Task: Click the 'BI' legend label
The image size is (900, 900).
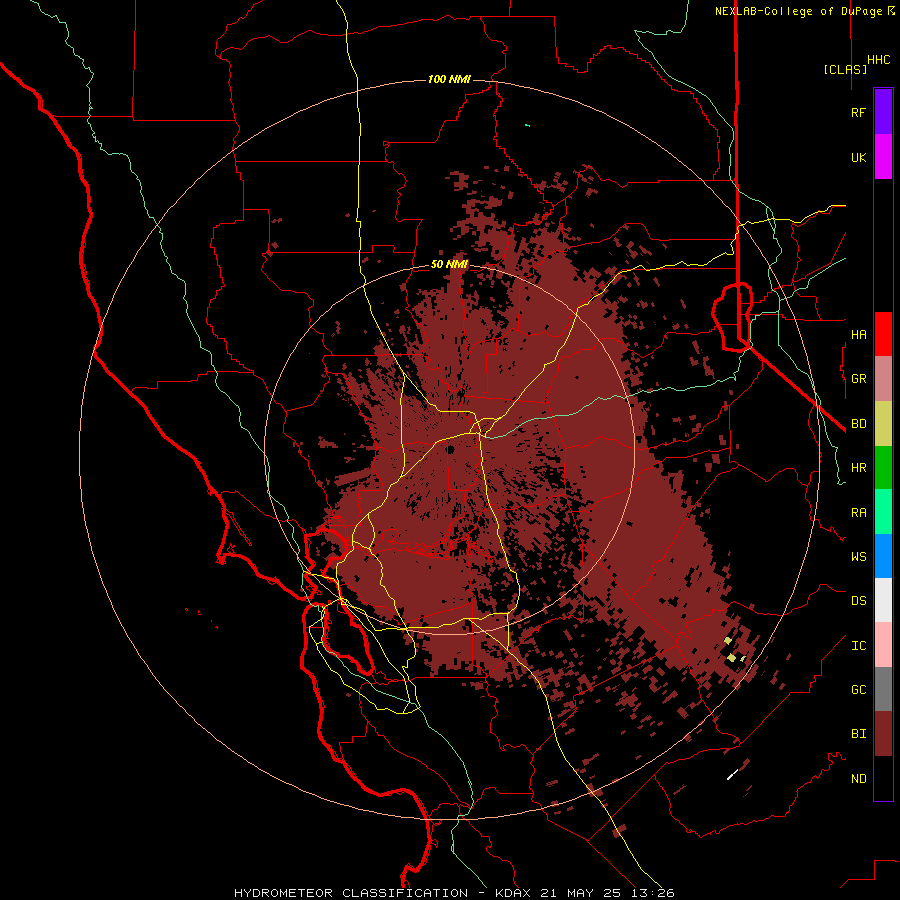Action: [x=858, y=734]
